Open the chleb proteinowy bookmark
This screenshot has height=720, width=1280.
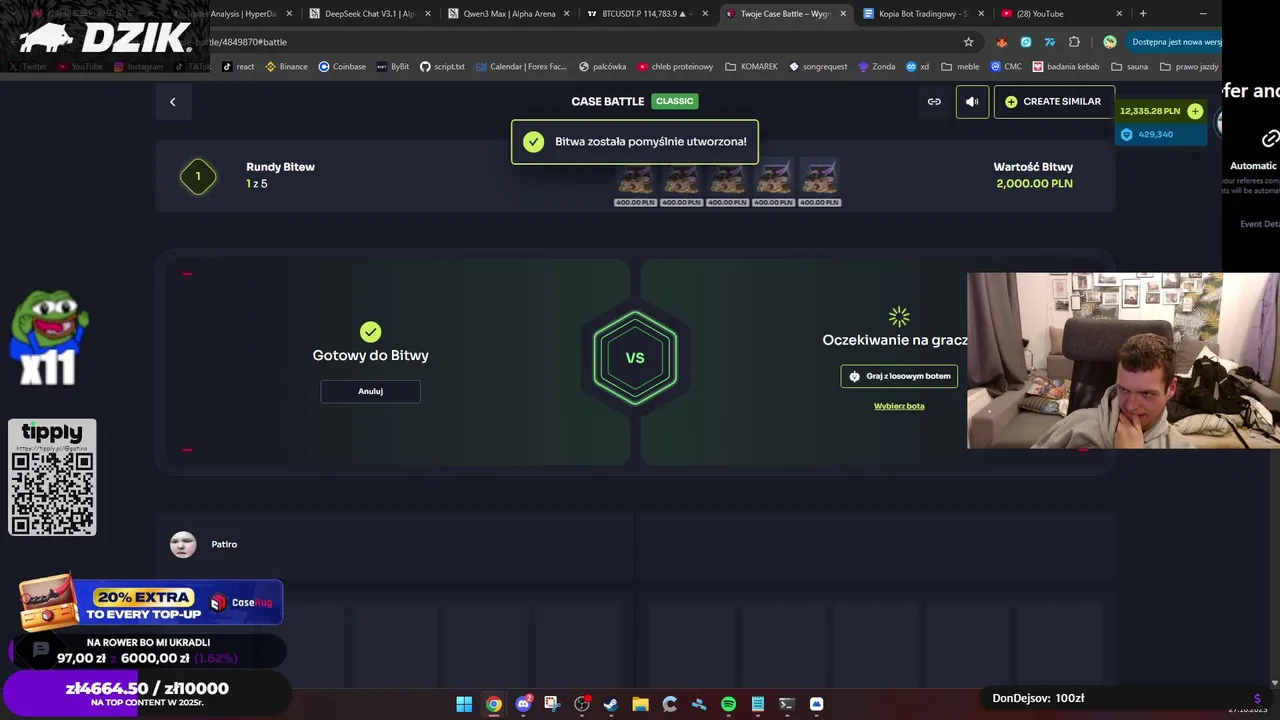click(675, 67)
